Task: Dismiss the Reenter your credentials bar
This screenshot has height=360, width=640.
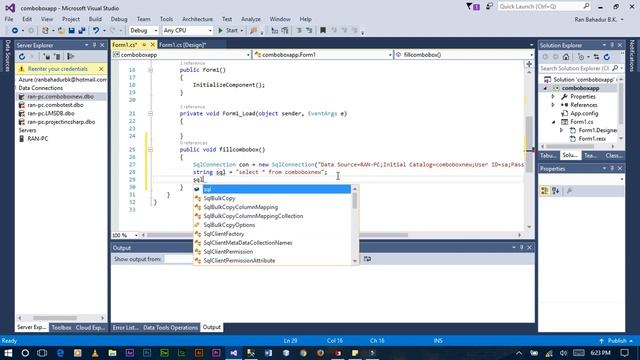Action: click(x=101, y=69)
